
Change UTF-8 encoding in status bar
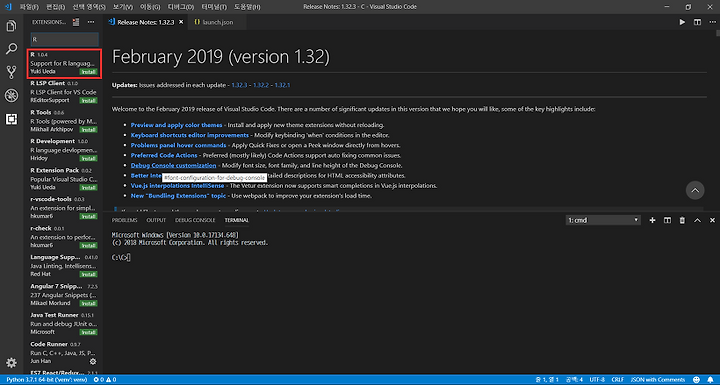point(597,380)
